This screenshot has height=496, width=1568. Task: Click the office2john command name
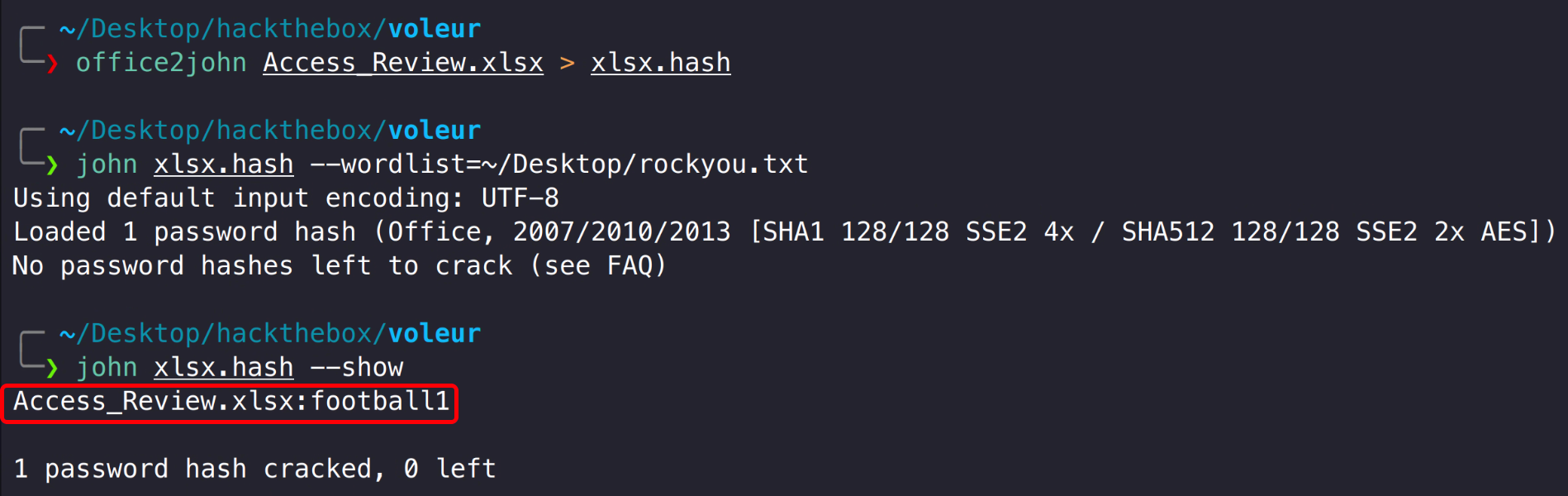(x=161, y=64)
